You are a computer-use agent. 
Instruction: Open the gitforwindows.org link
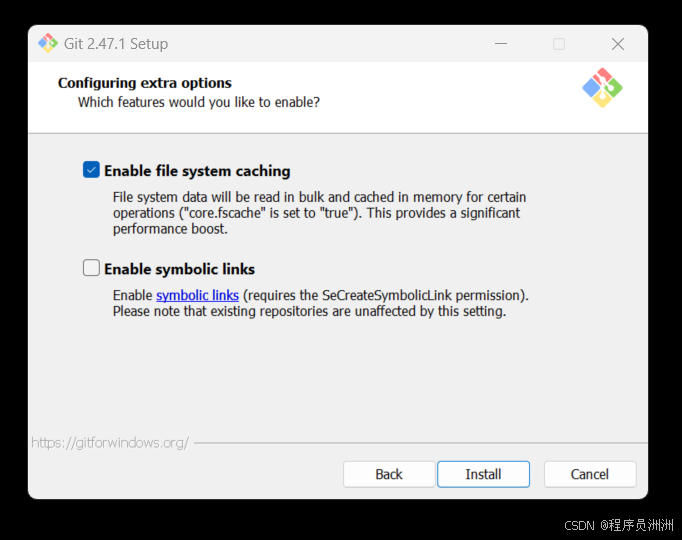point(110,443)
